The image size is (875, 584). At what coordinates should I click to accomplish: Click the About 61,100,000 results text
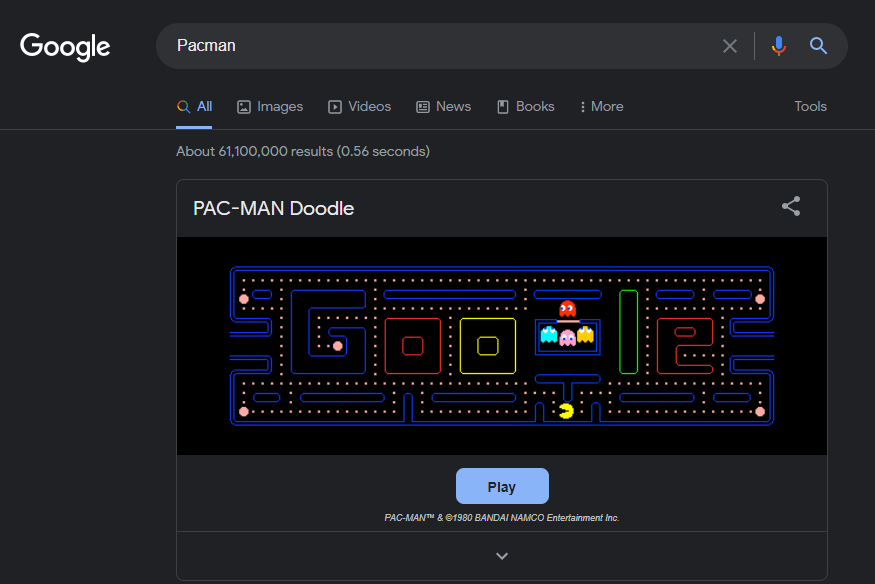303,151
